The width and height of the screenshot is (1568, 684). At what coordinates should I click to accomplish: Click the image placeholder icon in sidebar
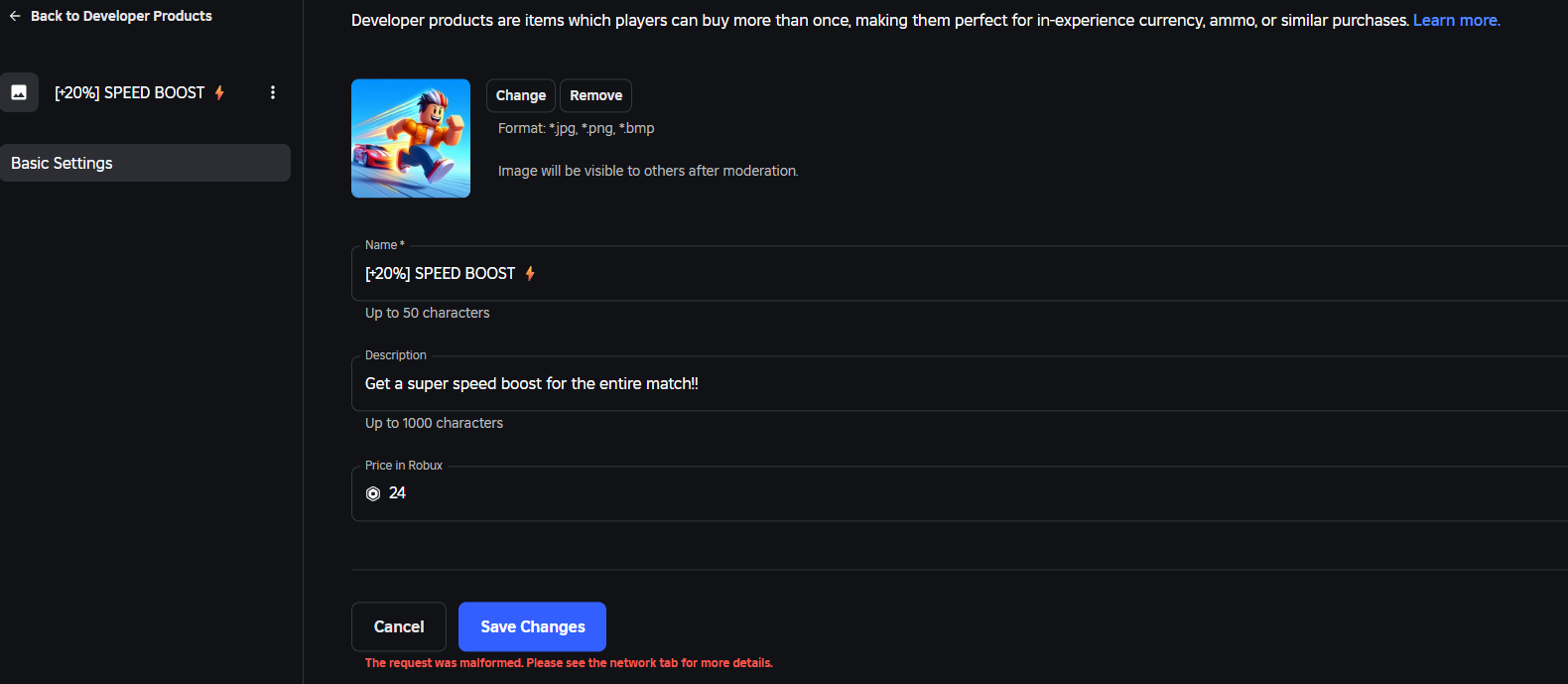[19, 92]
